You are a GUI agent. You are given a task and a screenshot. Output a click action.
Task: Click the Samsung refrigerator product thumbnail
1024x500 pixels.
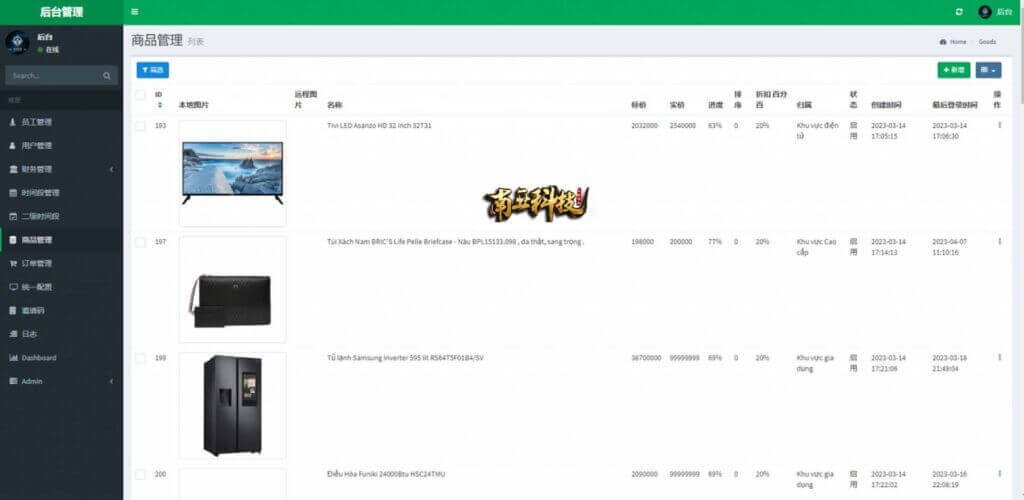tap(232, 405)
